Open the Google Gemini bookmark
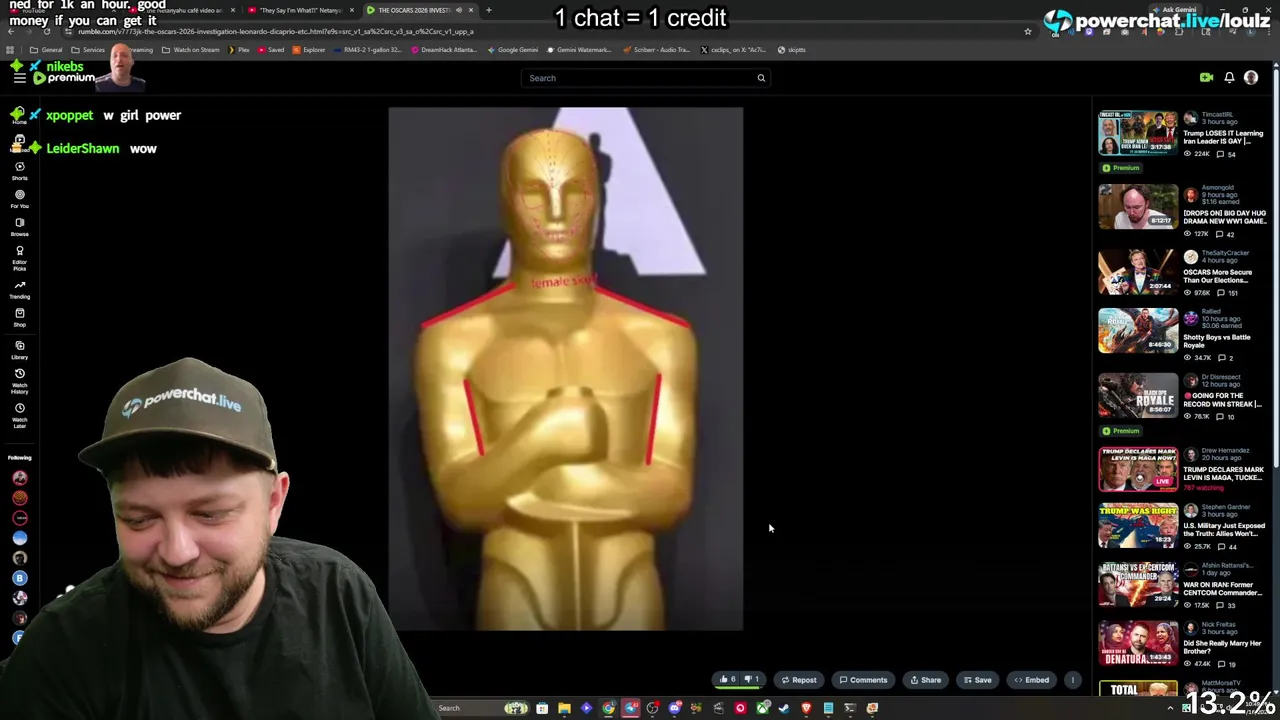Screen dimensions: 1280x720 (513, 50)
